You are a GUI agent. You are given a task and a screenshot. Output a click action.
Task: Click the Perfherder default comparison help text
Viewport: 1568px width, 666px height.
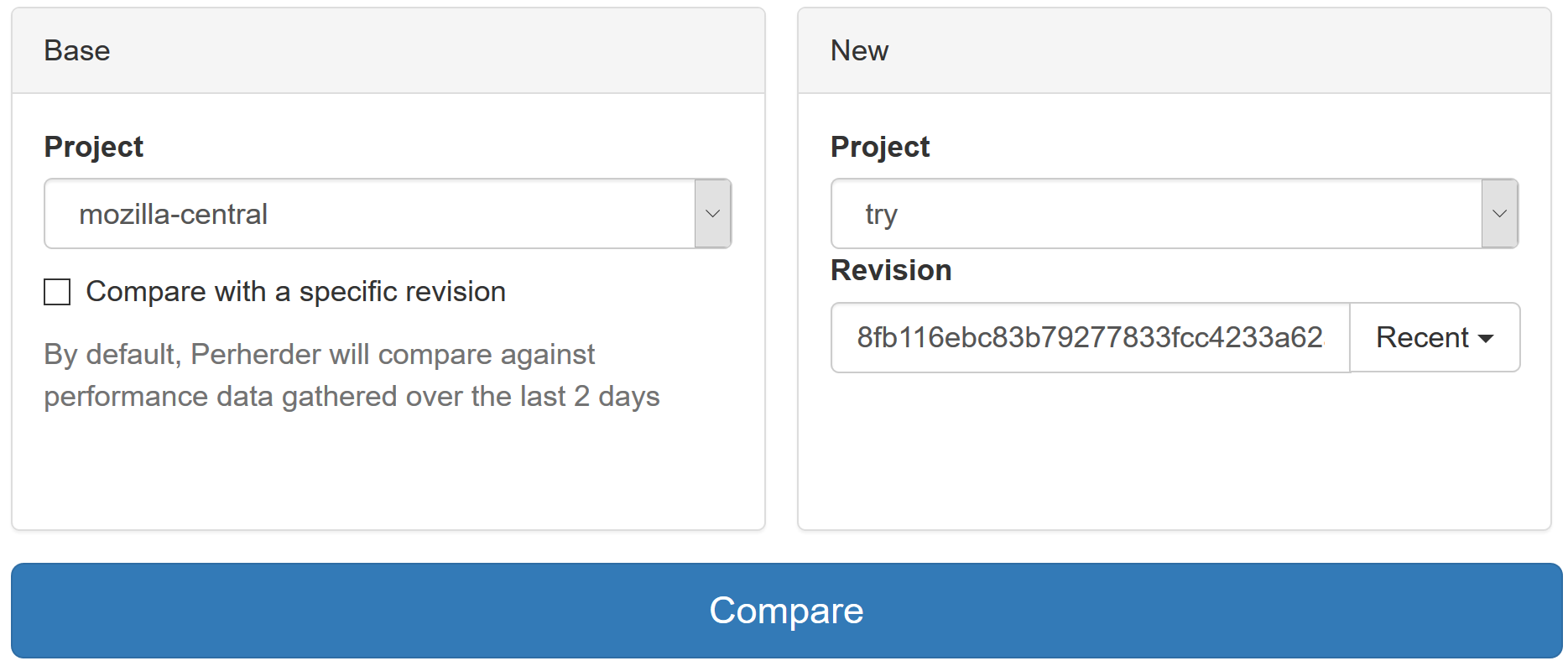pyautogui.click(x=319, y=355)
